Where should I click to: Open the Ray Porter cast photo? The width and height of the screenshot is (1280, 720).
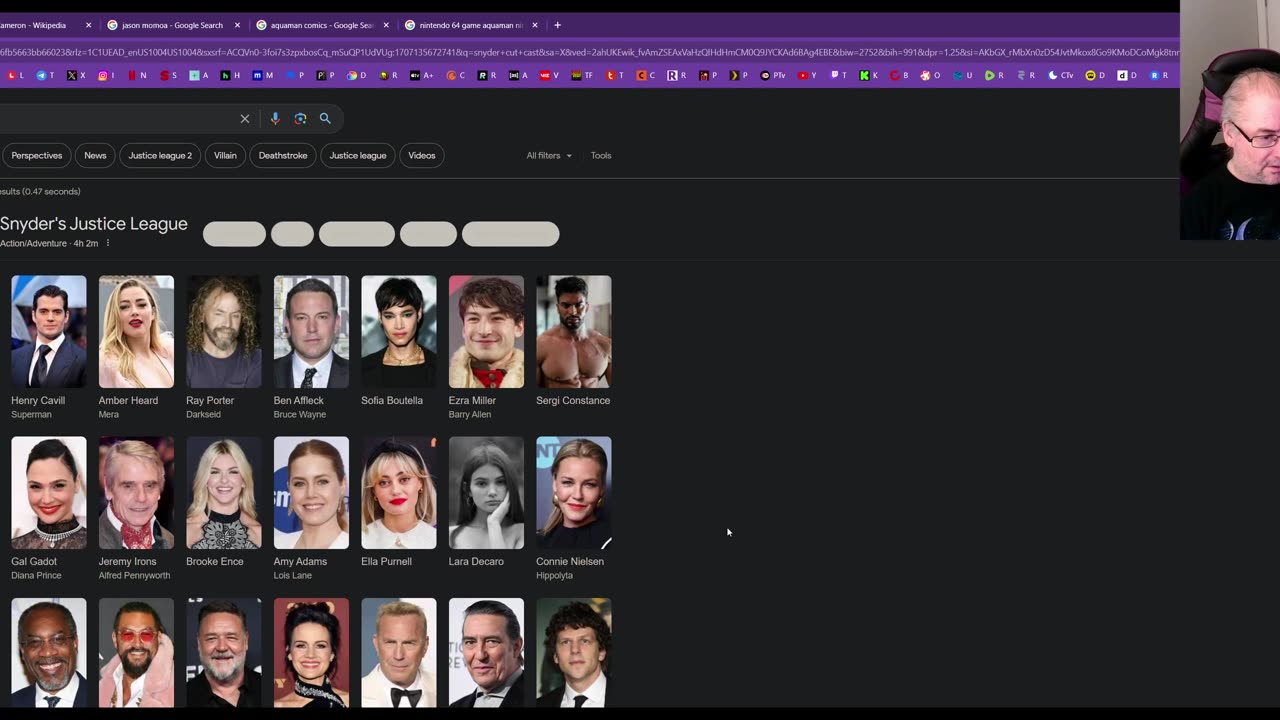(x=224, y=331)
